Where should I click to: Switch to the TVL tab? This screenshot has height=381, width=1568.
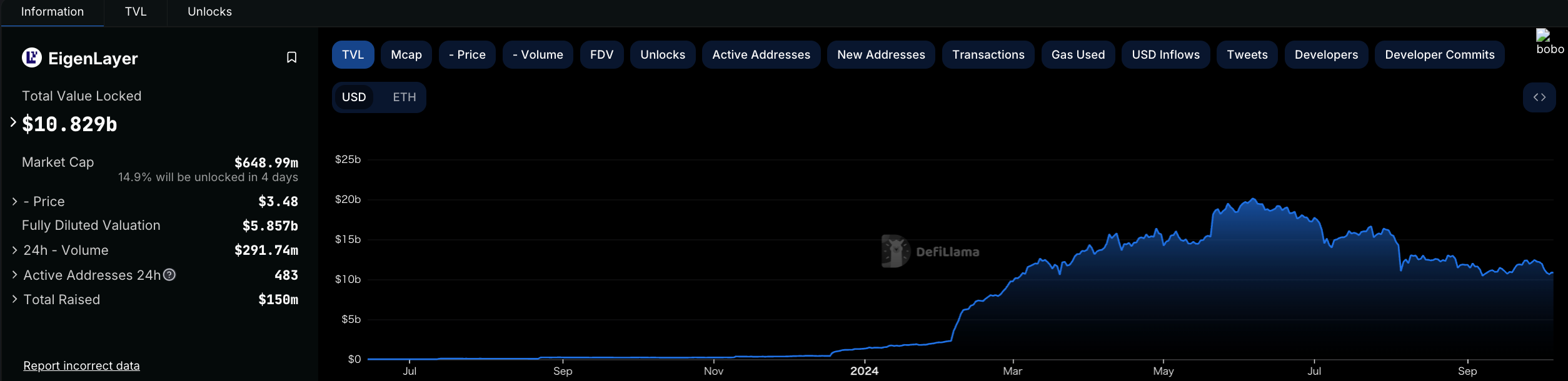(136, 12)
